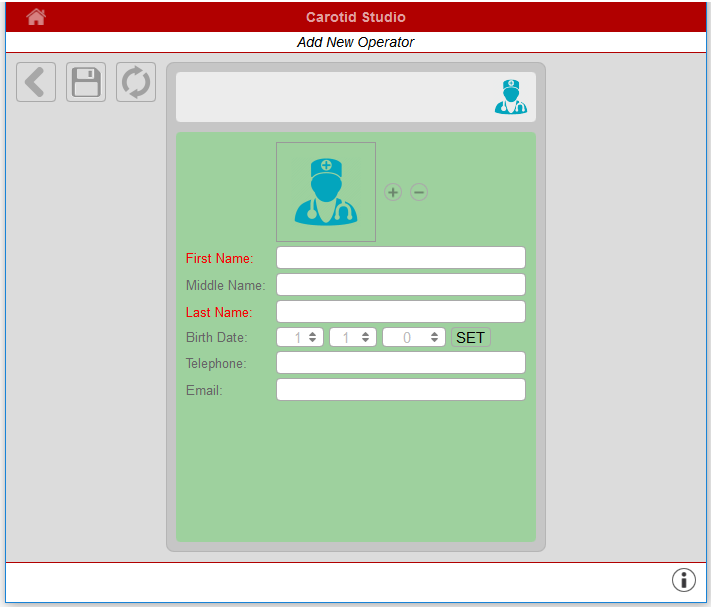Click the back arrow button
Screen dimensions: 711x607
[x=36, y=82]
